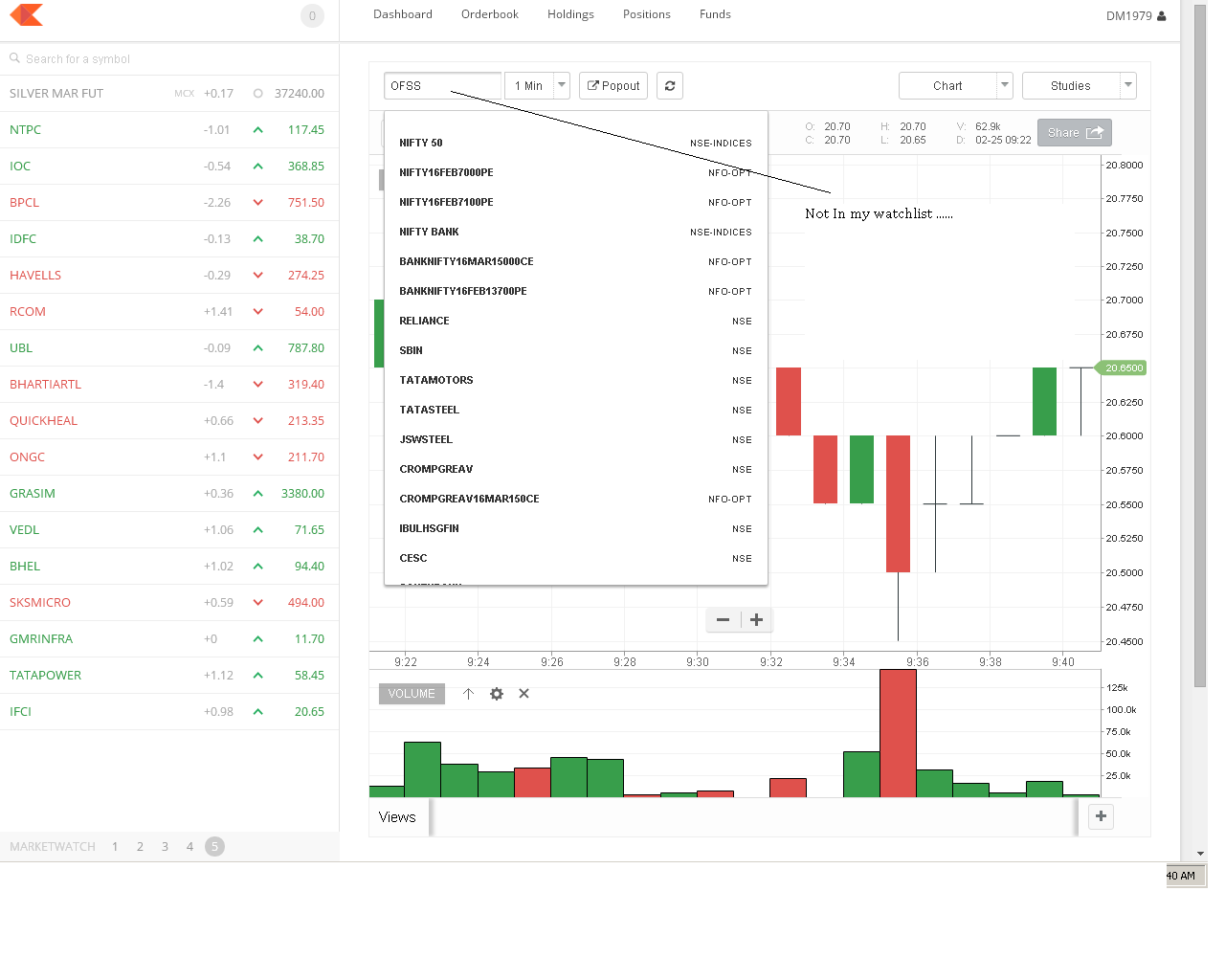The height and width of the screenshot is (980, 1225).
Task: Click the down chevron for BPCL
Action: pos(257,203)
